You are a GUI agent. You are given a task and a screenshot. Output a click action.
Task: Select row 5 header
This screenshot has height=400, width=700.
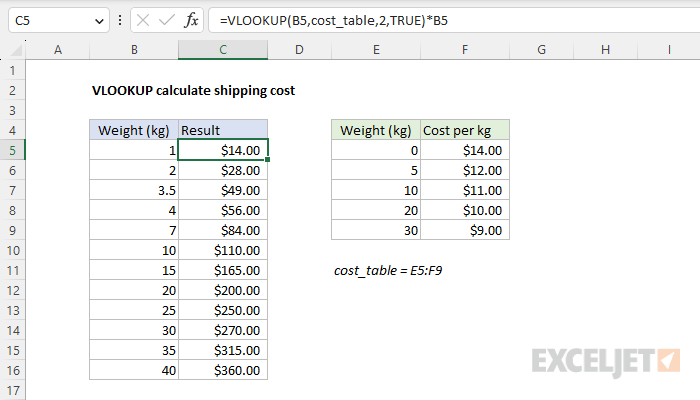pos(12,150)
